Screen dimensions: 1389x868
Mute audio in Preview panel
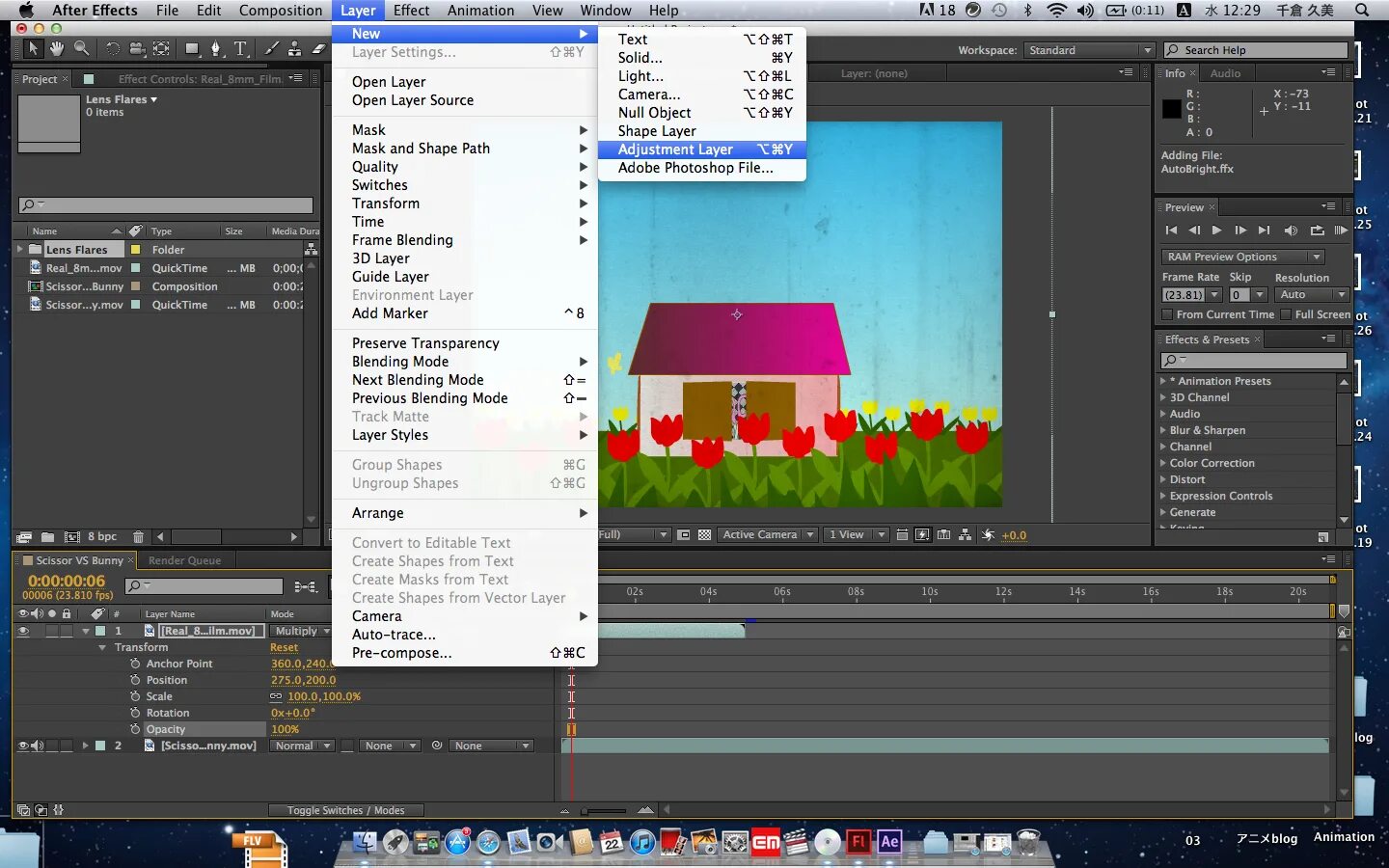pyautogui.click(x=1291, y=231)
